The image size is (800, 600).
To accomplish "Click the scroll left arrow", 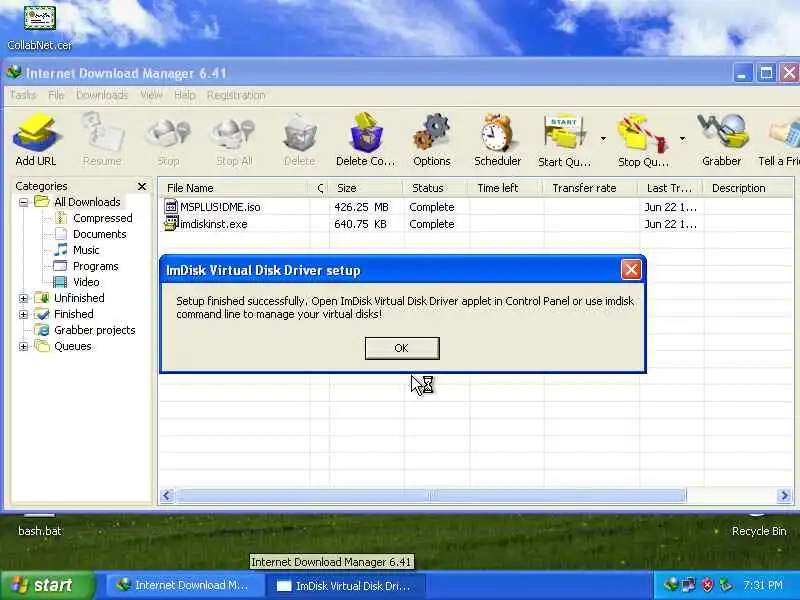I will pos(167,495).
